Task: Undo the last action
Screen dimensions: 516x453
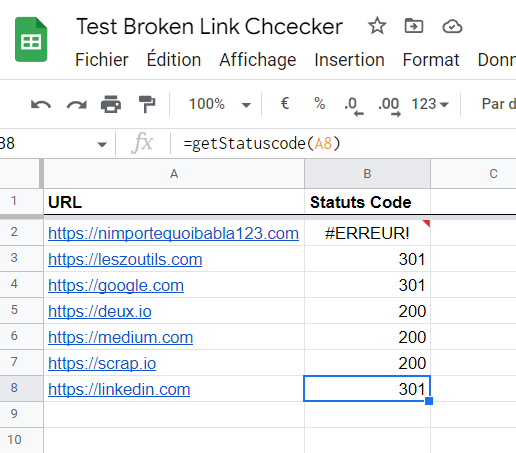Action: coord(41,104)
